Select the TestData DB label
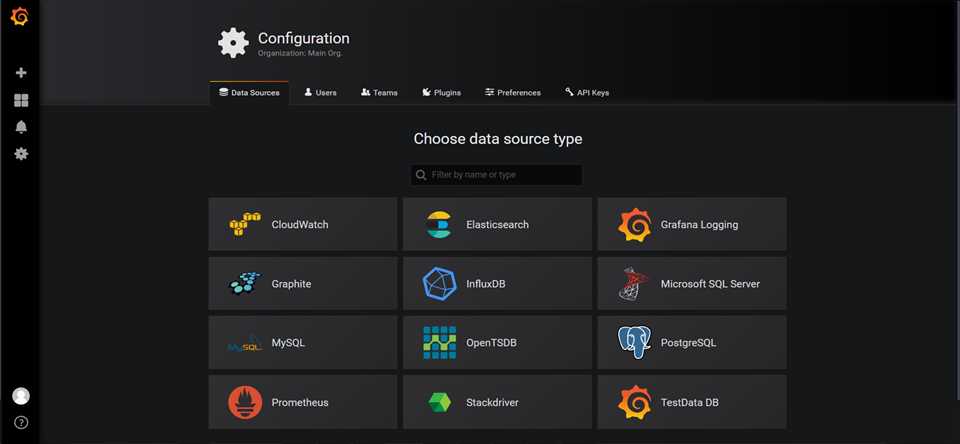Screen dimensions: 960x444 tap(689, 402)
